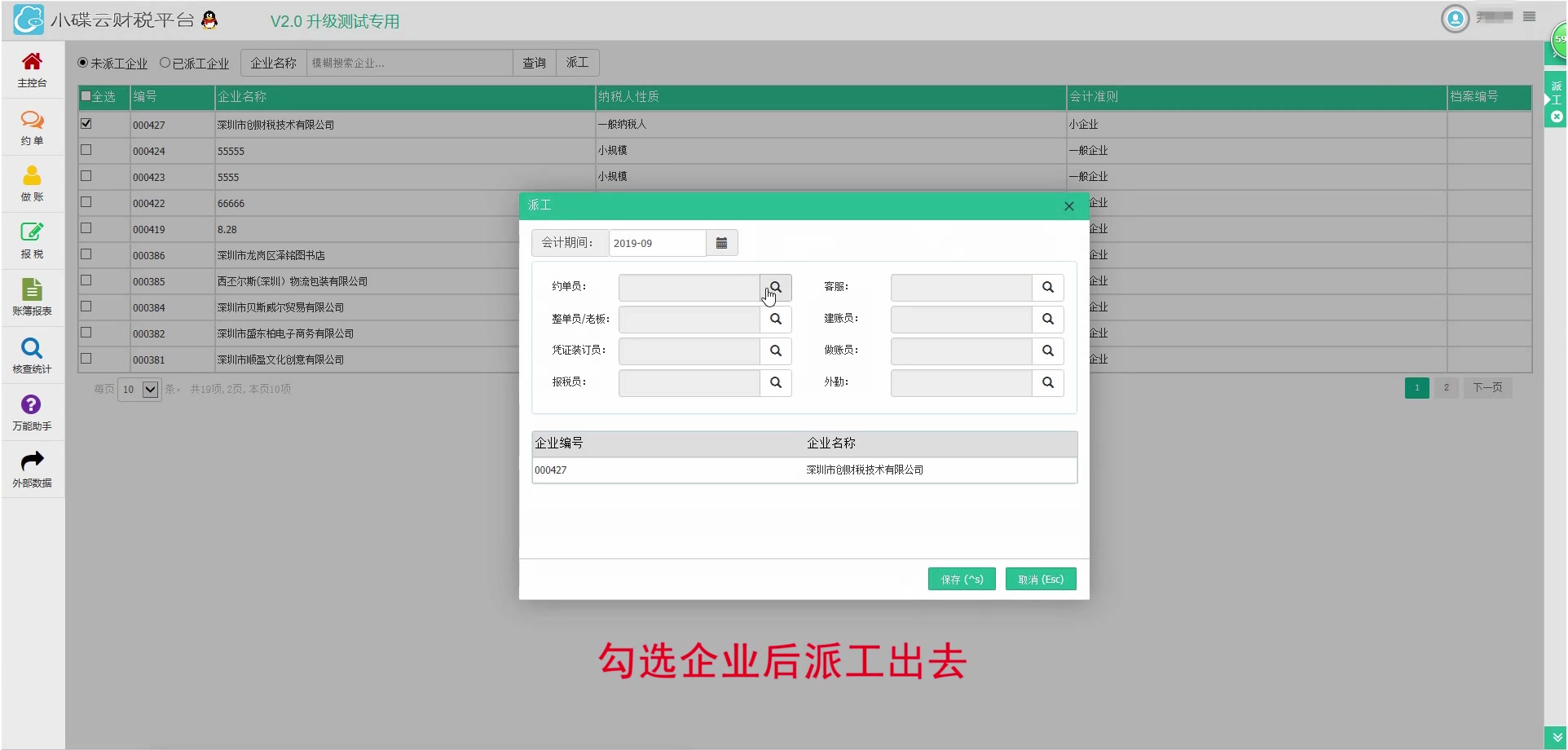This screenshot has height=750, width=1568.
Task: Open the 每页 page-size dropdown
Action: coord(139,389)
